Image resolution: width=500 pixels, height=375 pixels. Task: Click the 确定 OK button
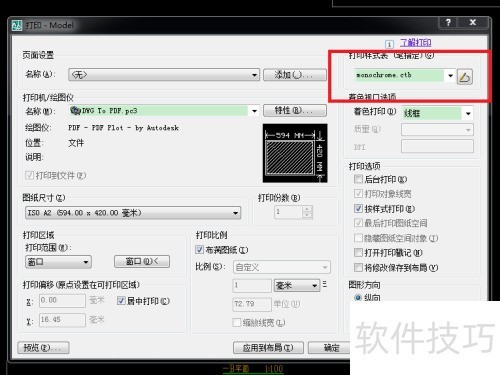pyautogui.click(x=329, y=348)
